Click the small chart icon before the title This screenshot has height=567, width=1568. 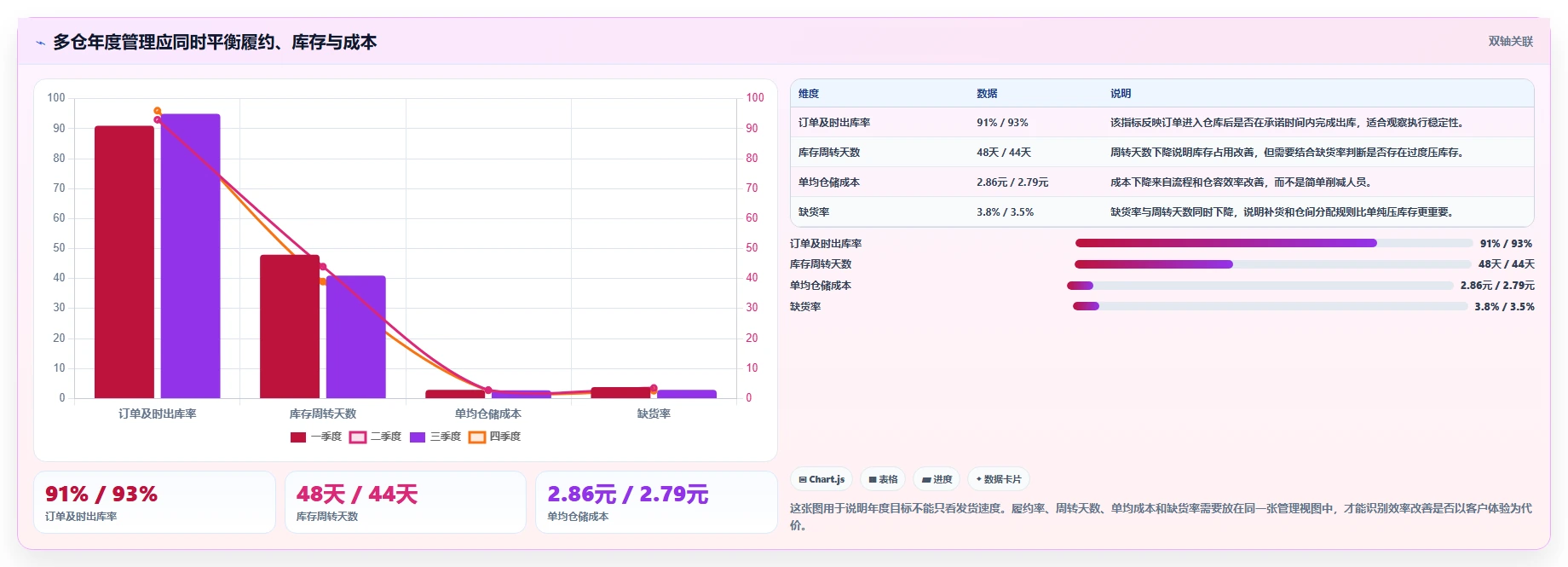click(40, 43)
